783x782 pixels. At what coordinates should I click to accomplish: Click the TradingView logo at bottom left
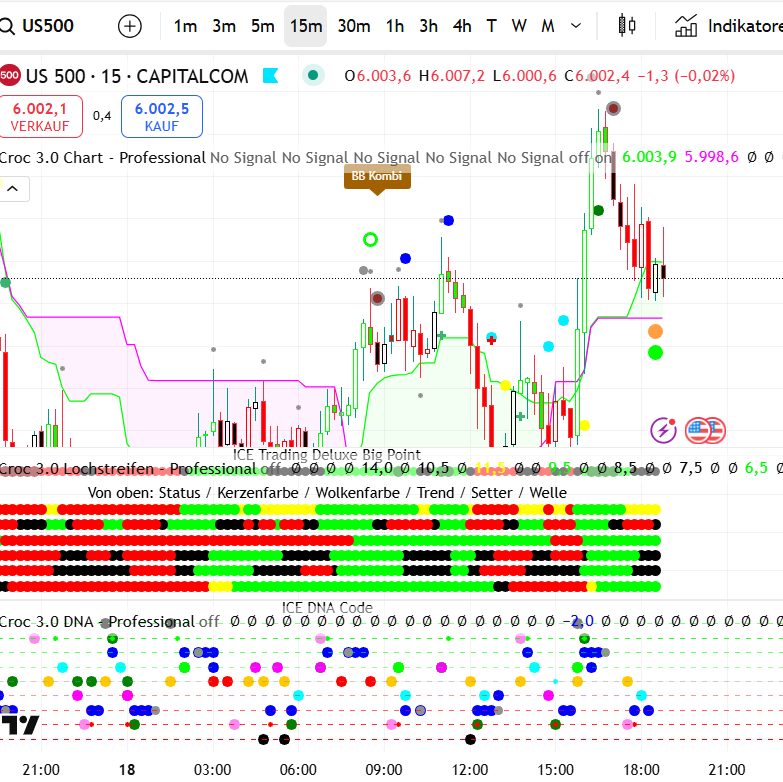click(20, 723)
